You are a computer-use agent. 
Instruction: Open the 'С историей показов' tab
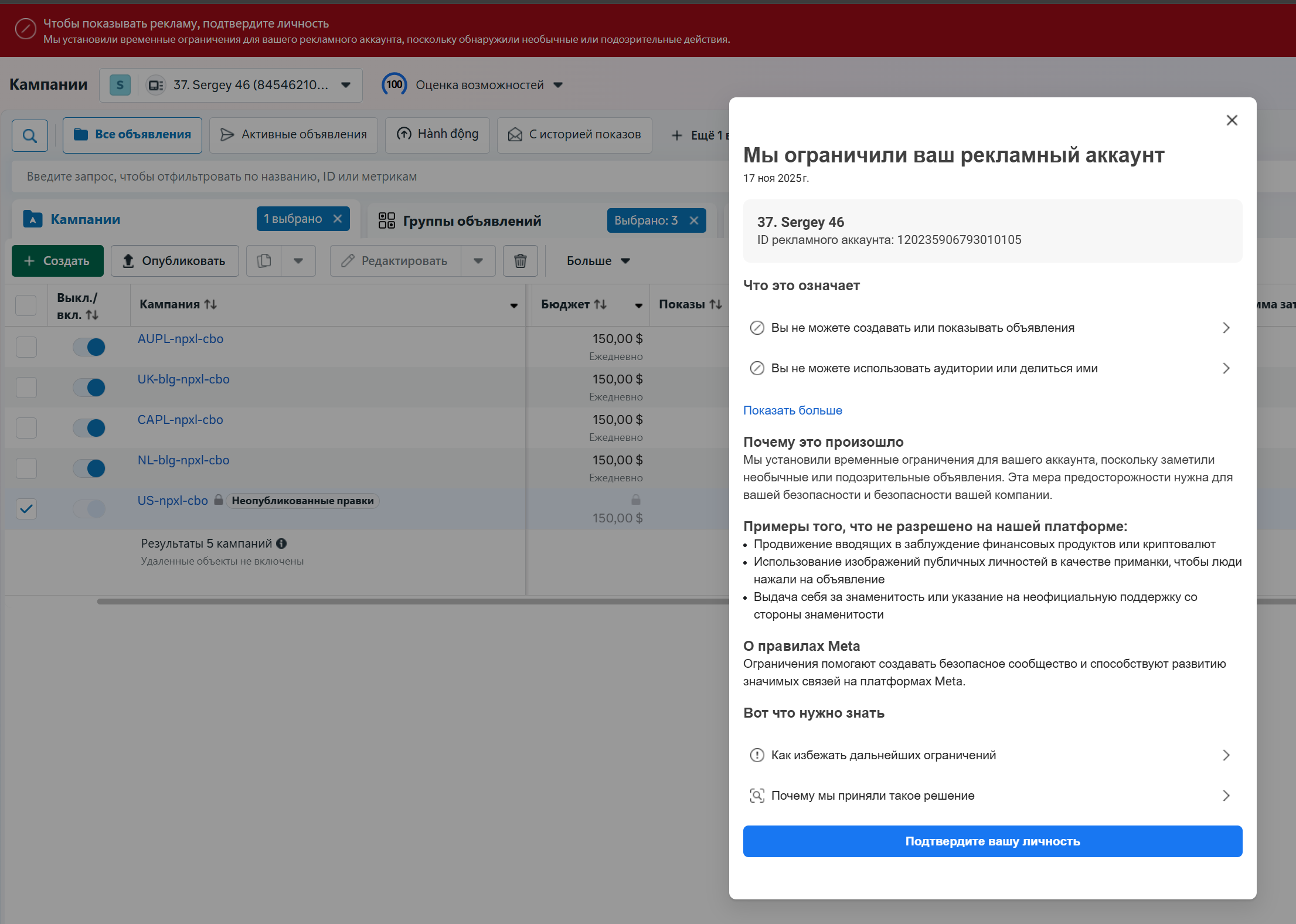[x=574, y=135]
